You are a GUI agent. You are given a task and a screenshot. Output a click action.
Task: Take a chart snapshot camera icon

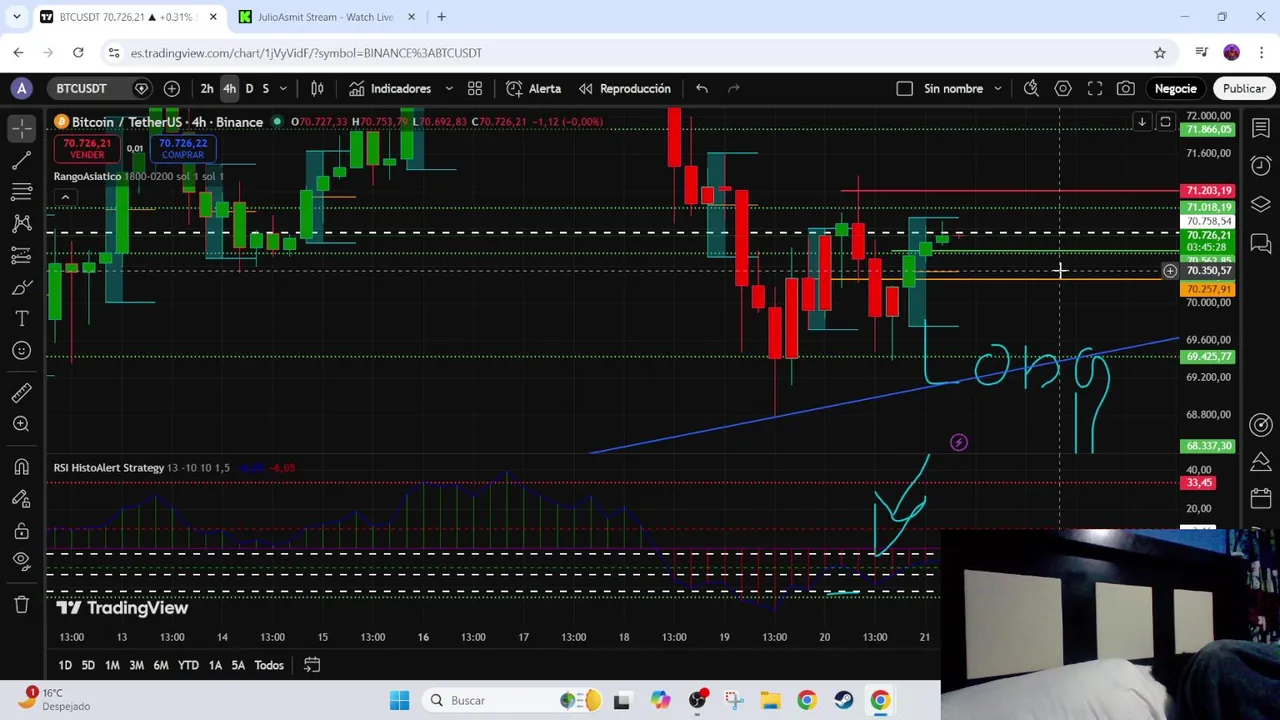coord(1126,89)
